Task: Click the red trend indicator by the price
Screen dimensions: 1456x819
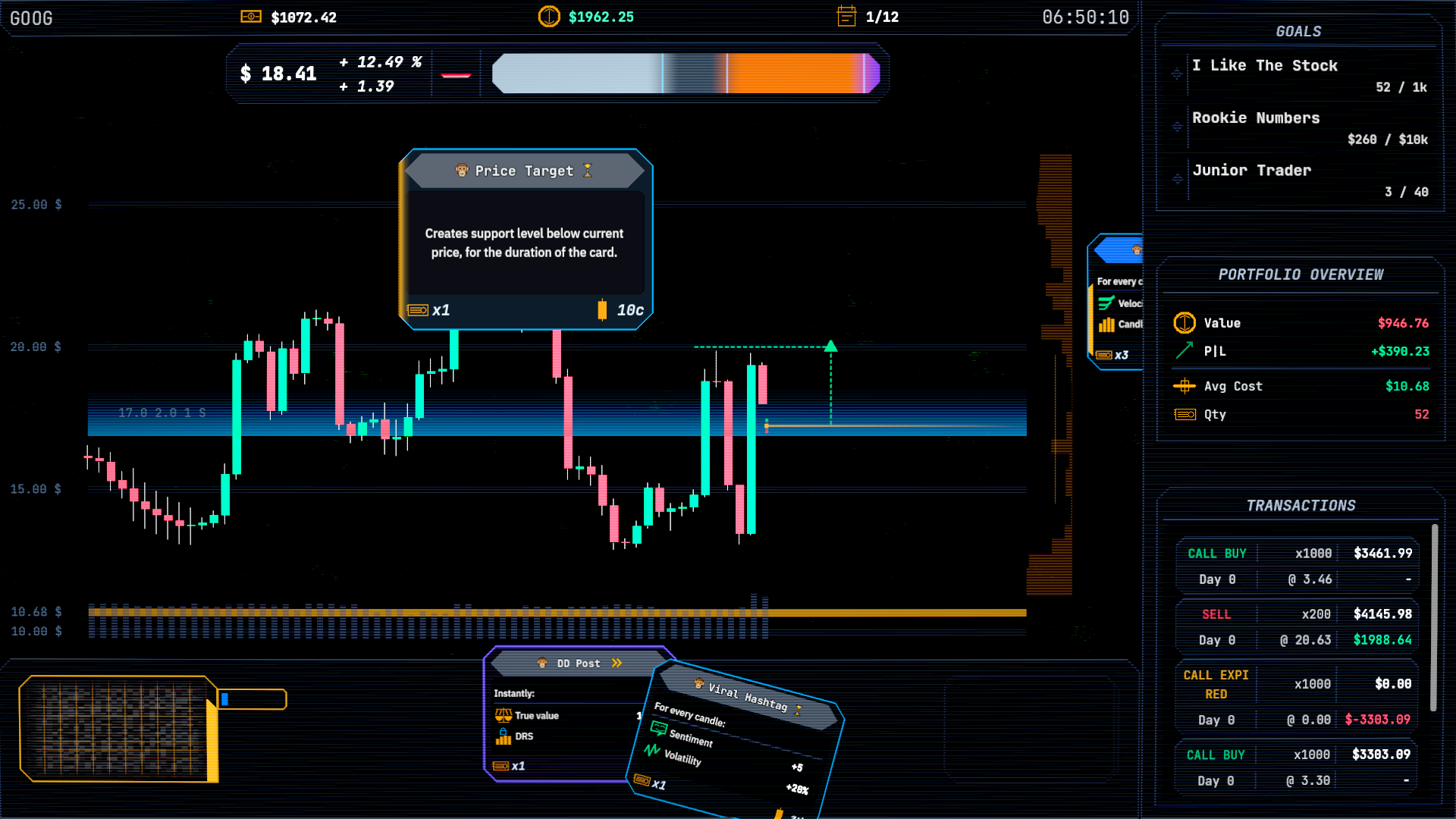Action: [x=456, y=75]
